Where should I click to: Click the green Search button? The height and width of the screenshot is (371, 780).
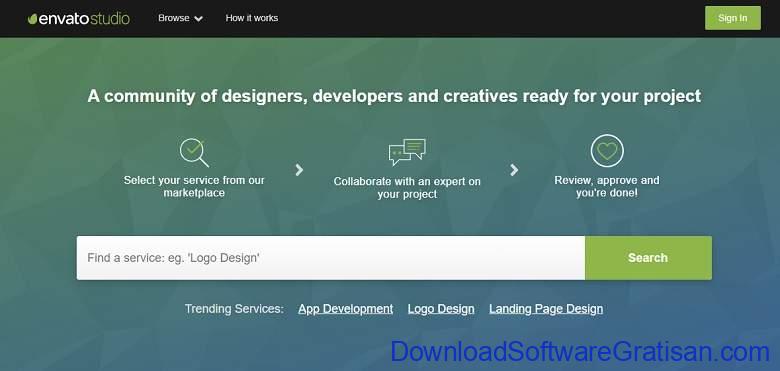pyautogui.click(x=648, y=258)
